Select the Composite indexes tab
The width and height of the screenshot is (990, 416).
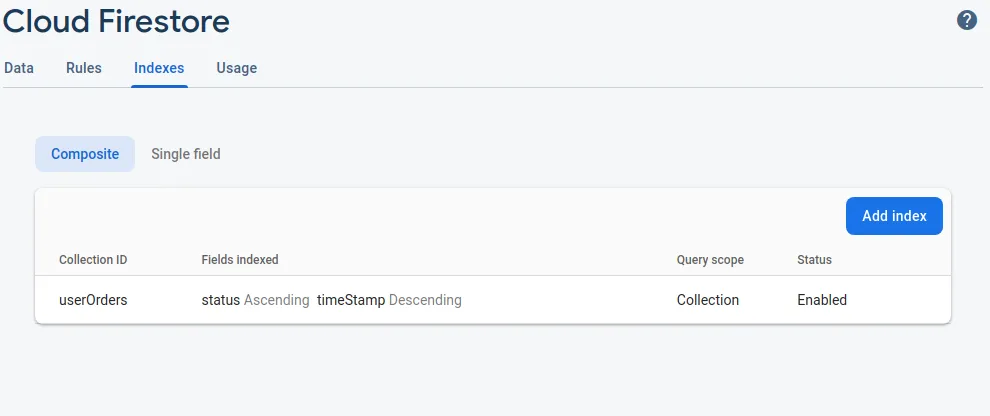[85, 154]
